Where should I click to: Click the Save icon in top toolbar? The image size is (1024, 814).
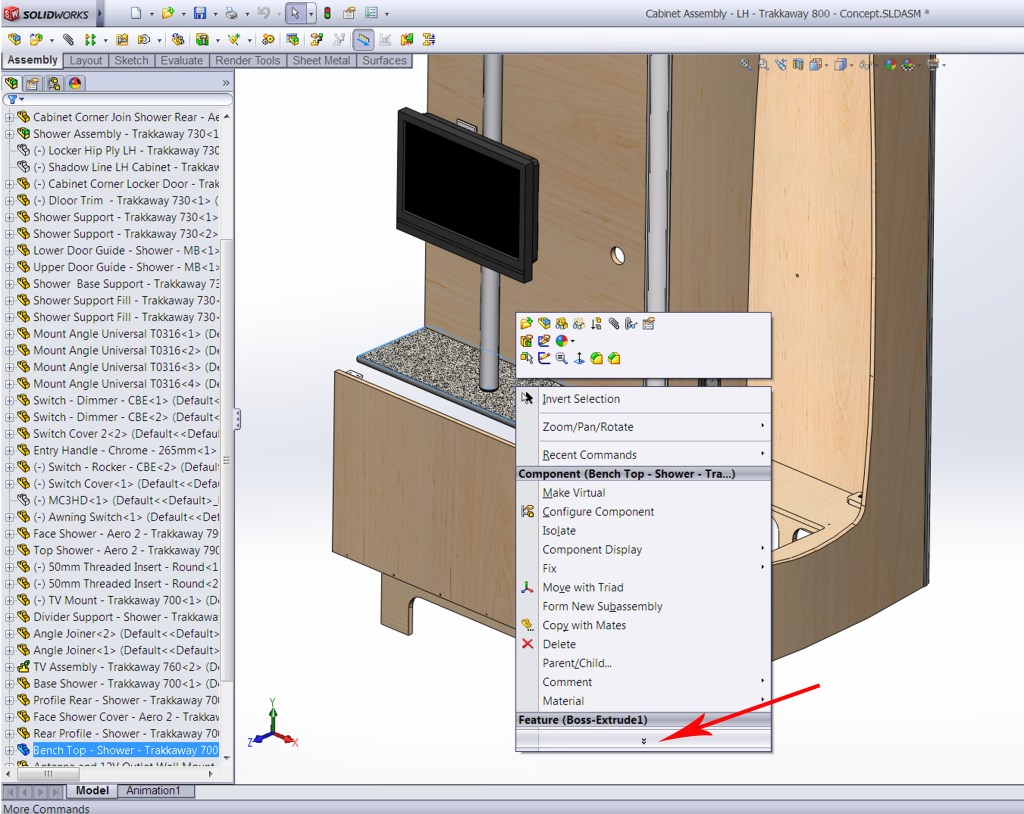199,14
